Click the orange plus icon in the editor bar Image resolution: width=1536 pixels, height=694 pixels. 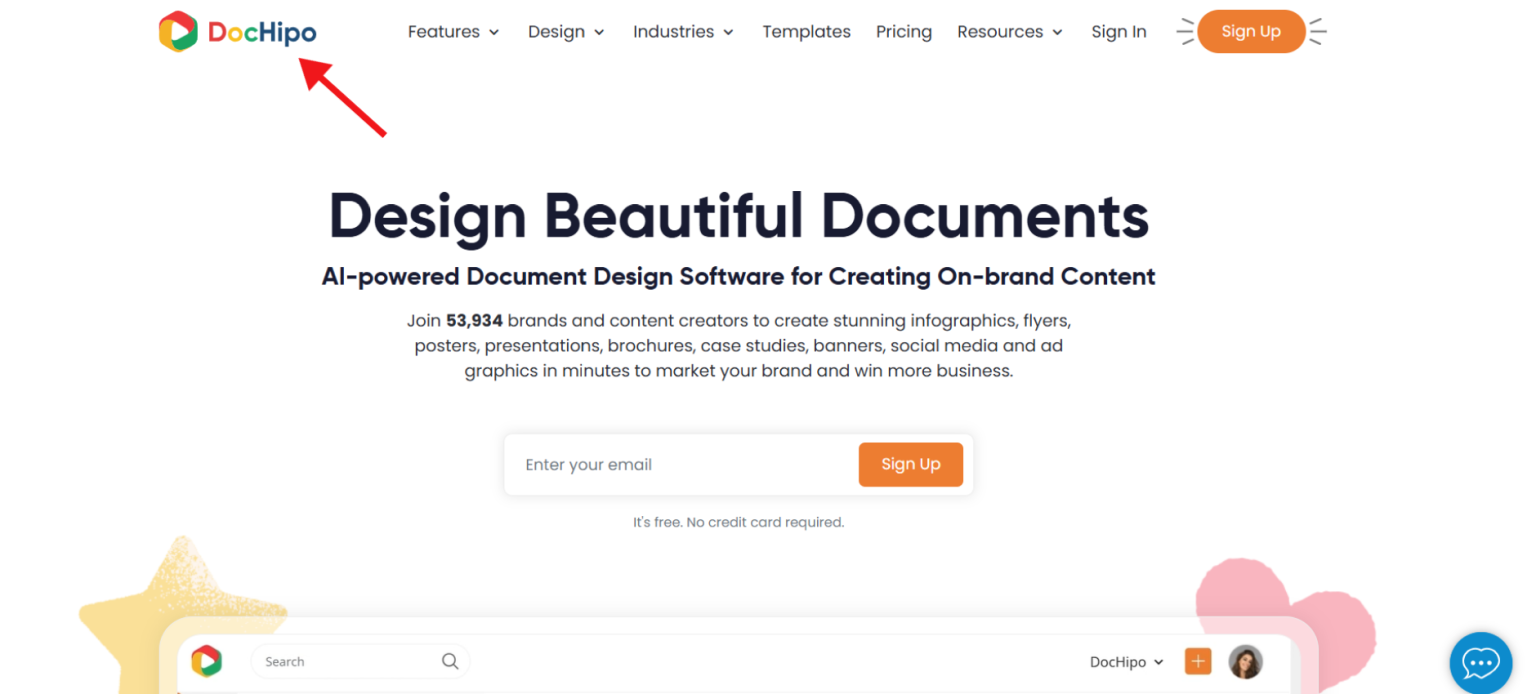point(1197,661)
